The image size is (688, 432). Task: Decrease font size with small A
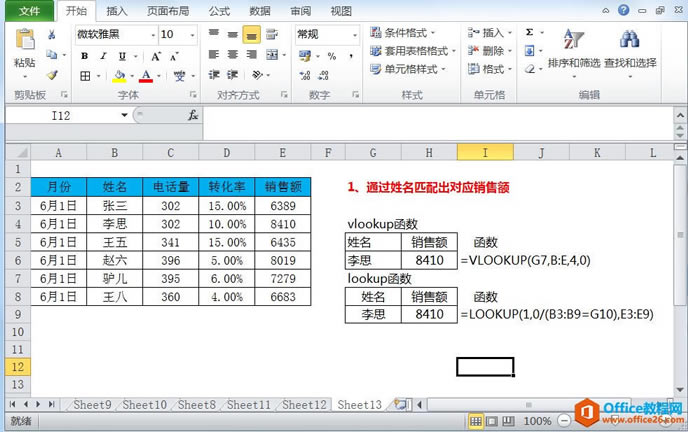coord(174,57)
